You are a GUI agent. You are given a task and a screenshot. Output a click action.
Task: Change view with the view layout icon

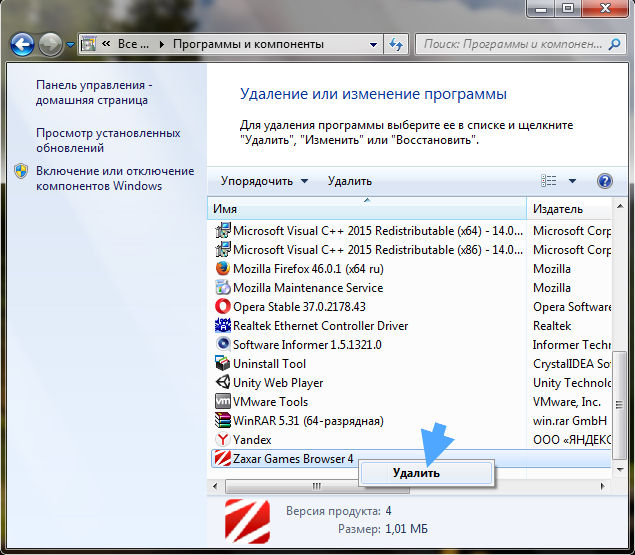548,181
